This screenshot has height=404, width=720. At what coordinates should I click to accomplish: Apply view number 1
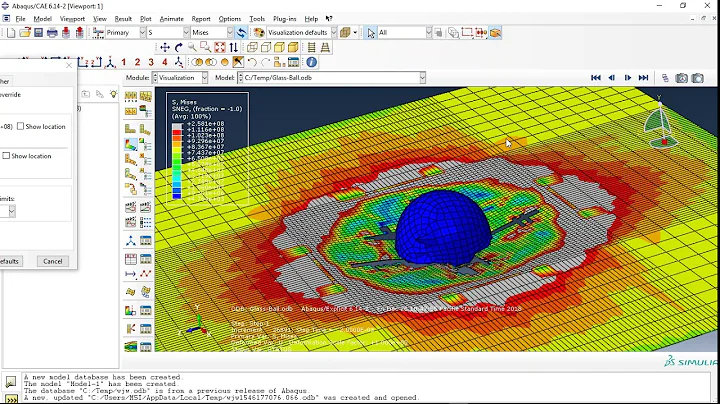[124, 62]
